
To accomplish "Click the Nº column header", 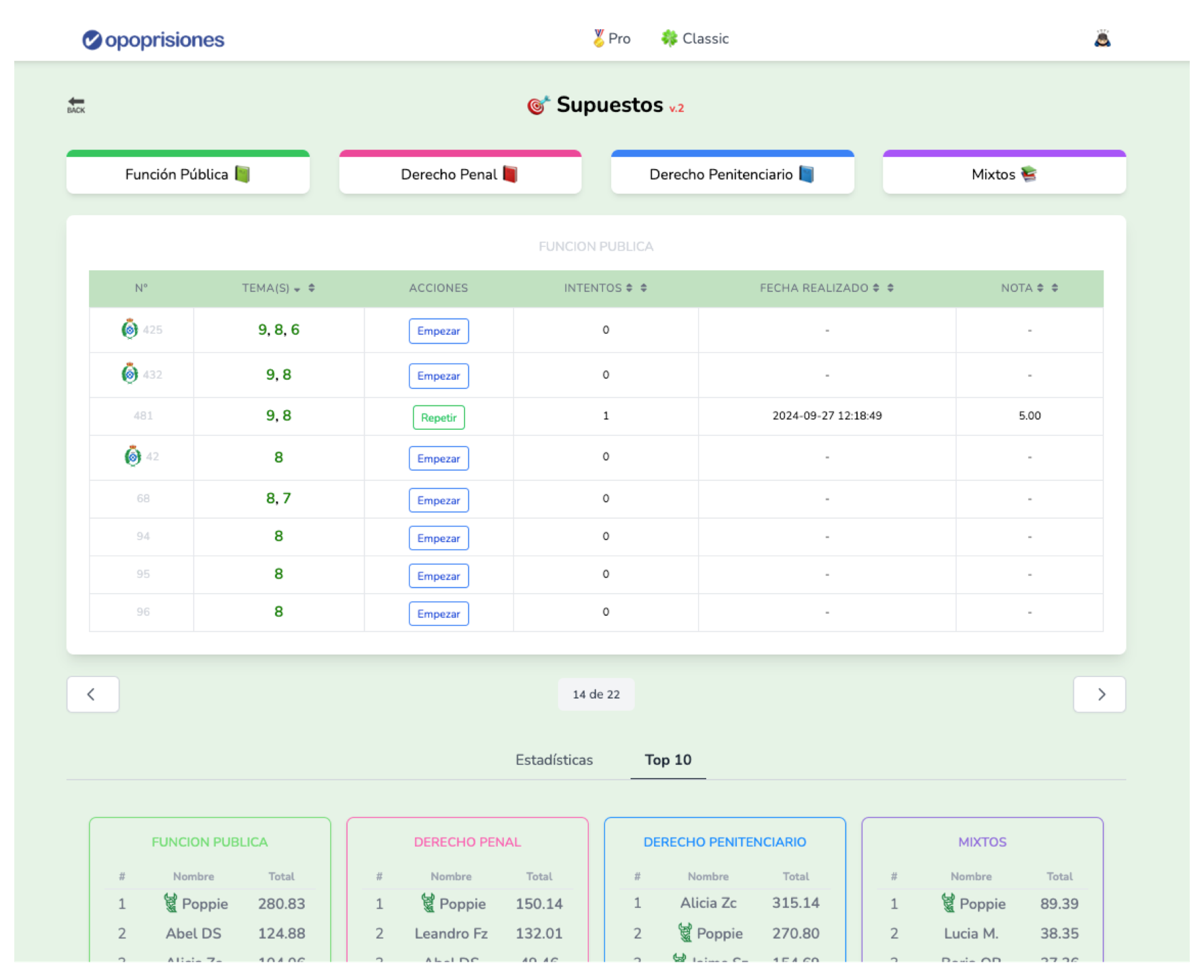I will [x=141, y=288].
